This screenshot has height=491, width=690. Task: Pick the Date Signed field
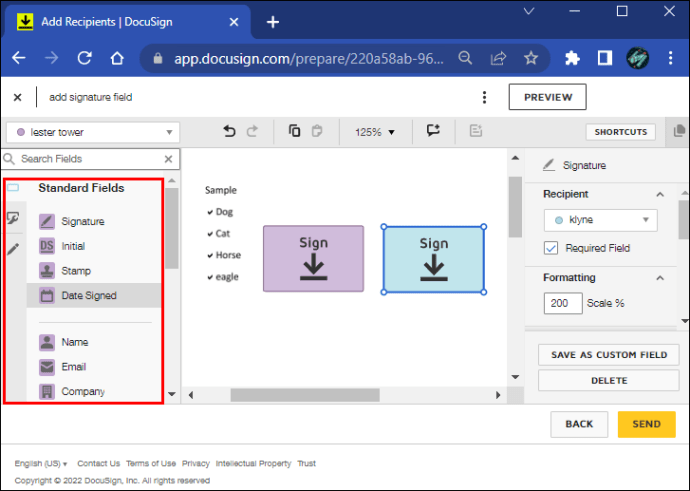pyautogui.click(x=94, y=295)
